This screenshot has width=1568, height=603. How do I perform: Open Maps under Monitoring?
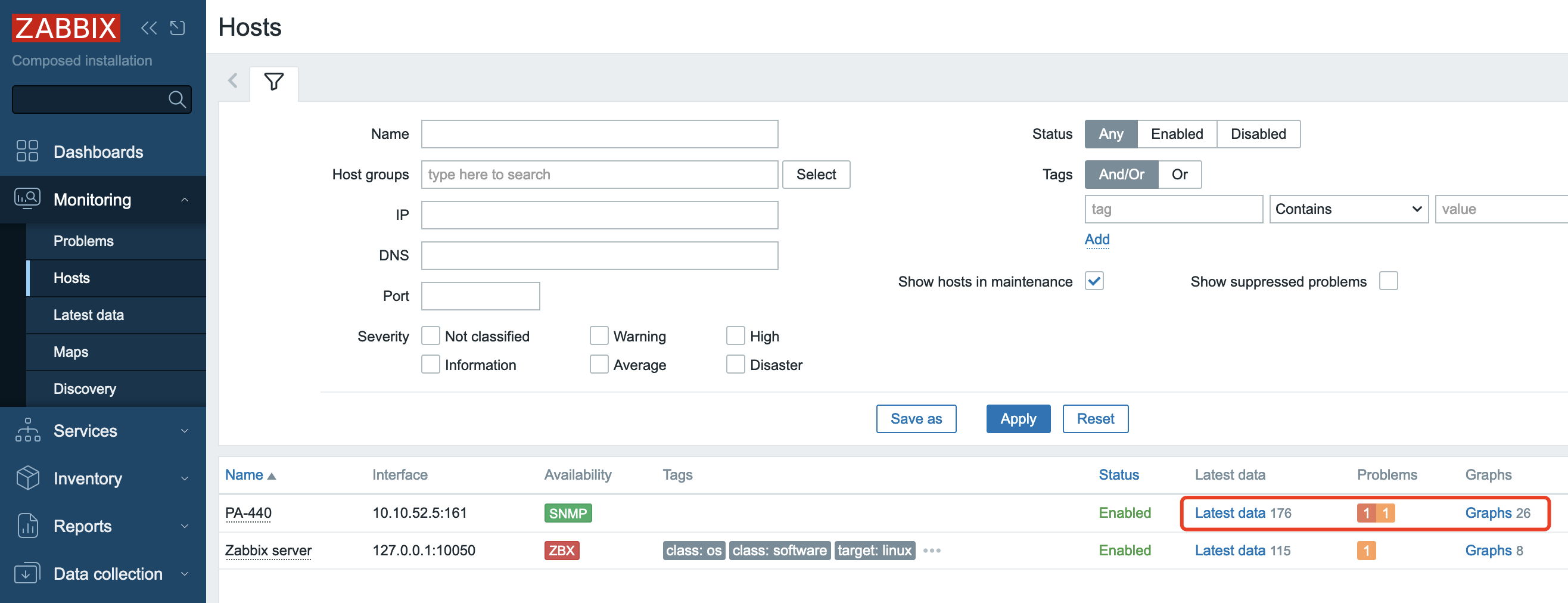(x=116, y=352)
